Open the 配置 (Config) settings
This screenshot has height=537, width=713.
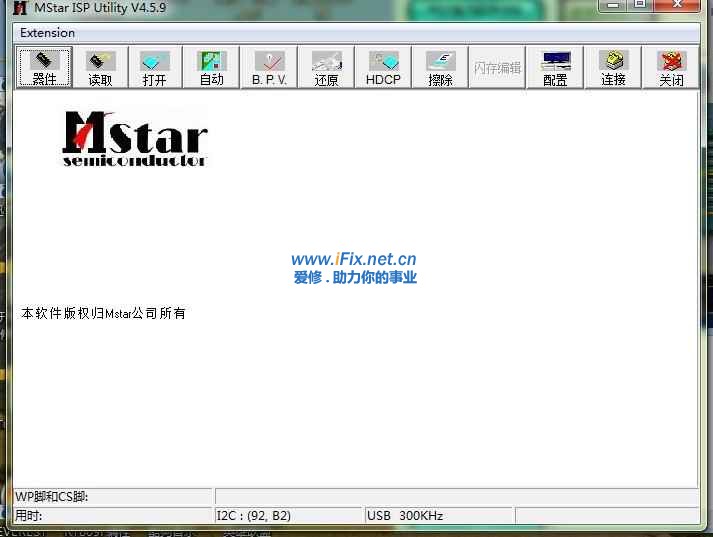555,68
